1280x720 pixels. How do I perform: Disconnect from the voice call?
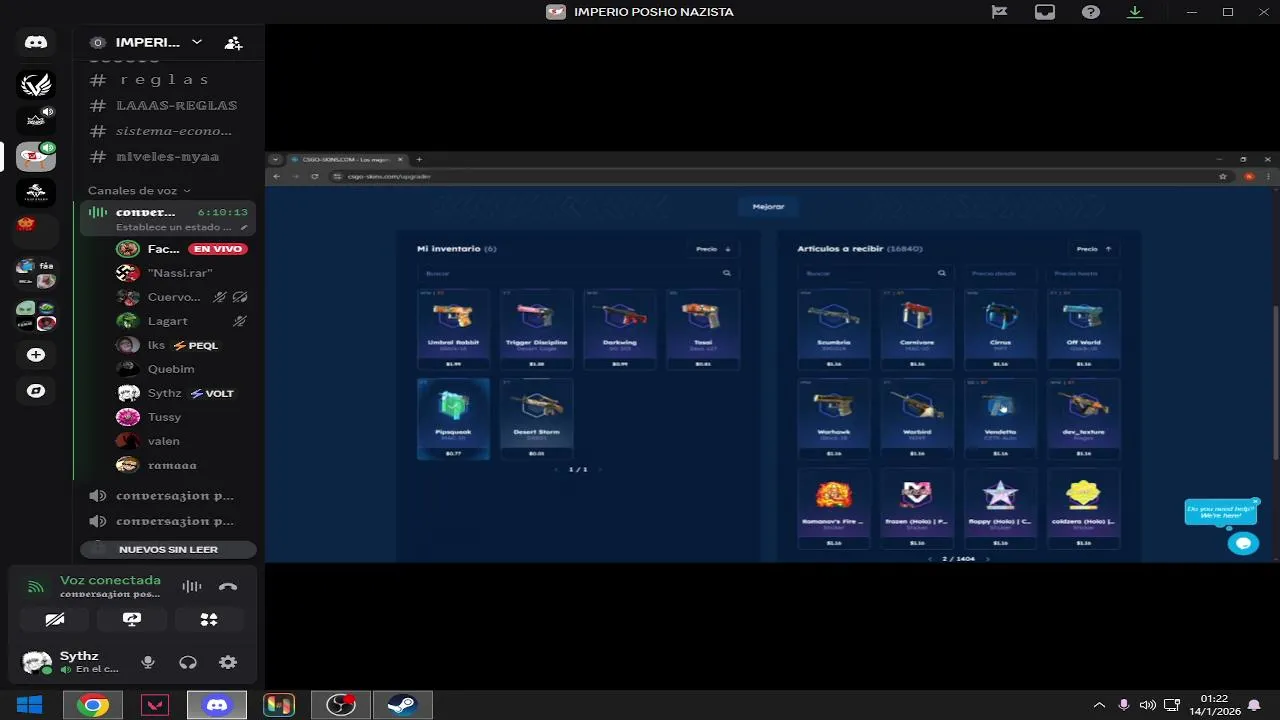coord(228,587)
